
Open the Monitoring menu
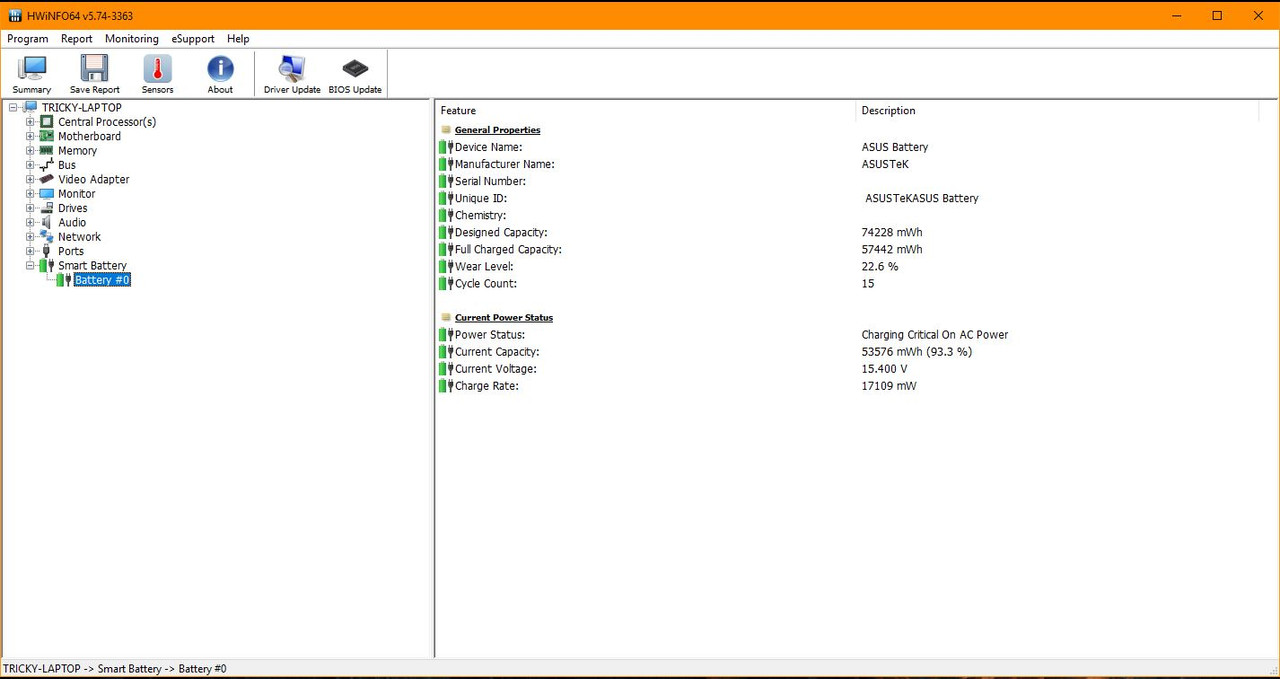[132, 39]
